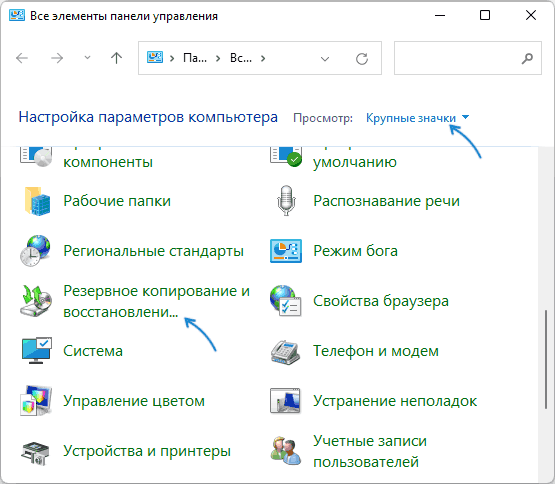Open the backup and restore drive icon
Viewport: 555px width, 484px height.
coord(36,301)
